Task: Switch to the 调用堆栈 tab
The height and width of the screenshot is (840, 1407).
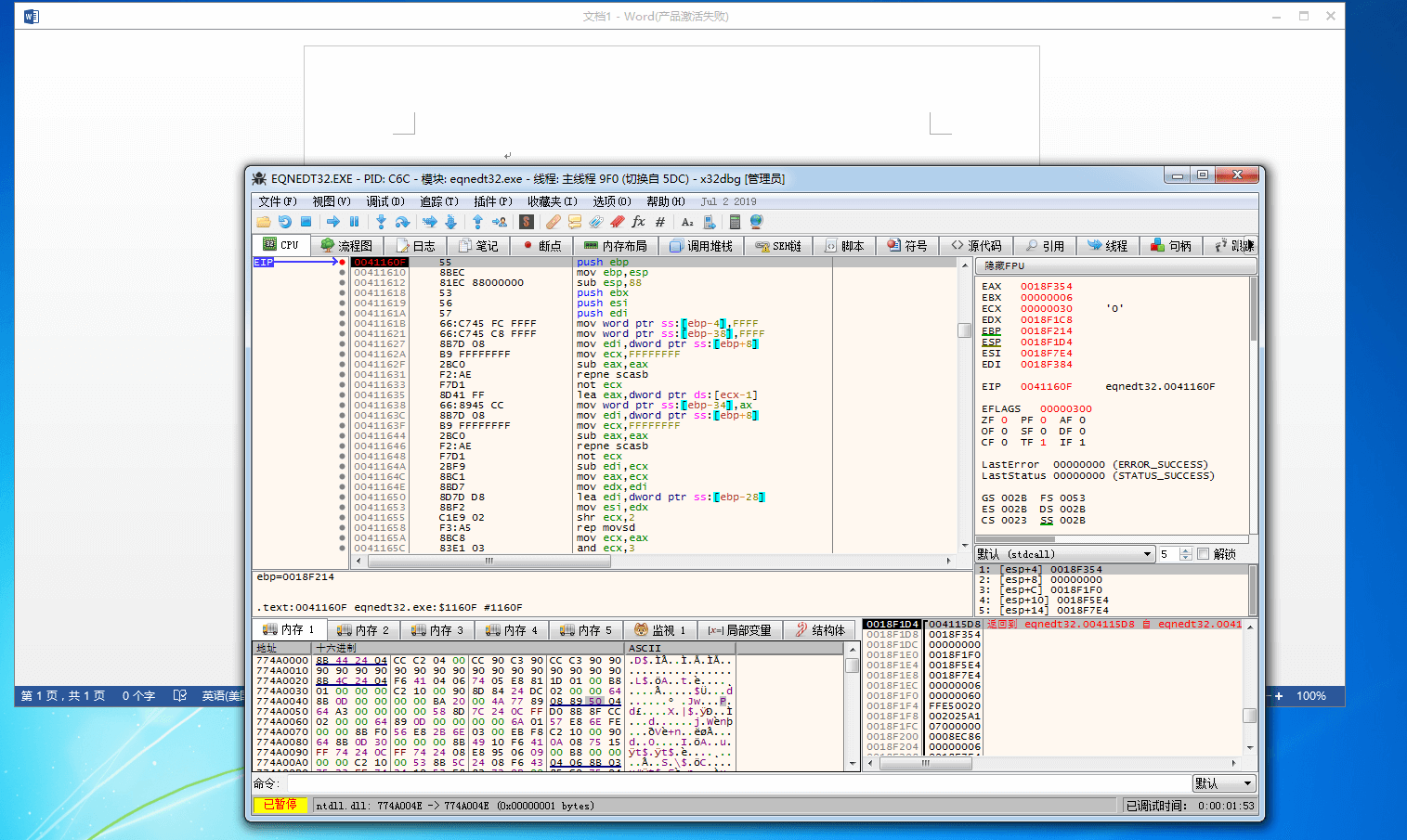Action: [700, 246]
